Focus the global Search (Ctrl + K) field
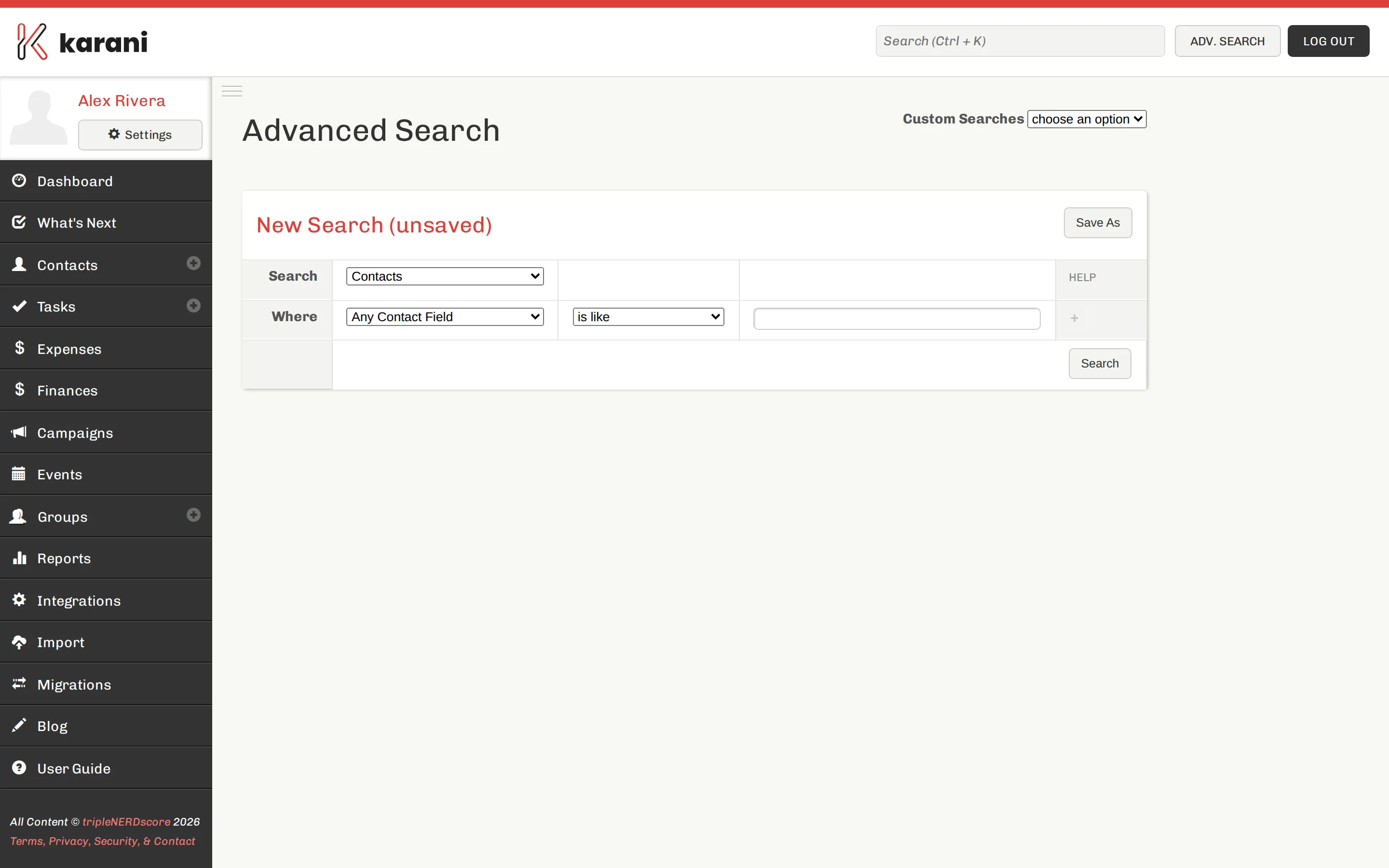The image size is (1389, 868). 1020,41
